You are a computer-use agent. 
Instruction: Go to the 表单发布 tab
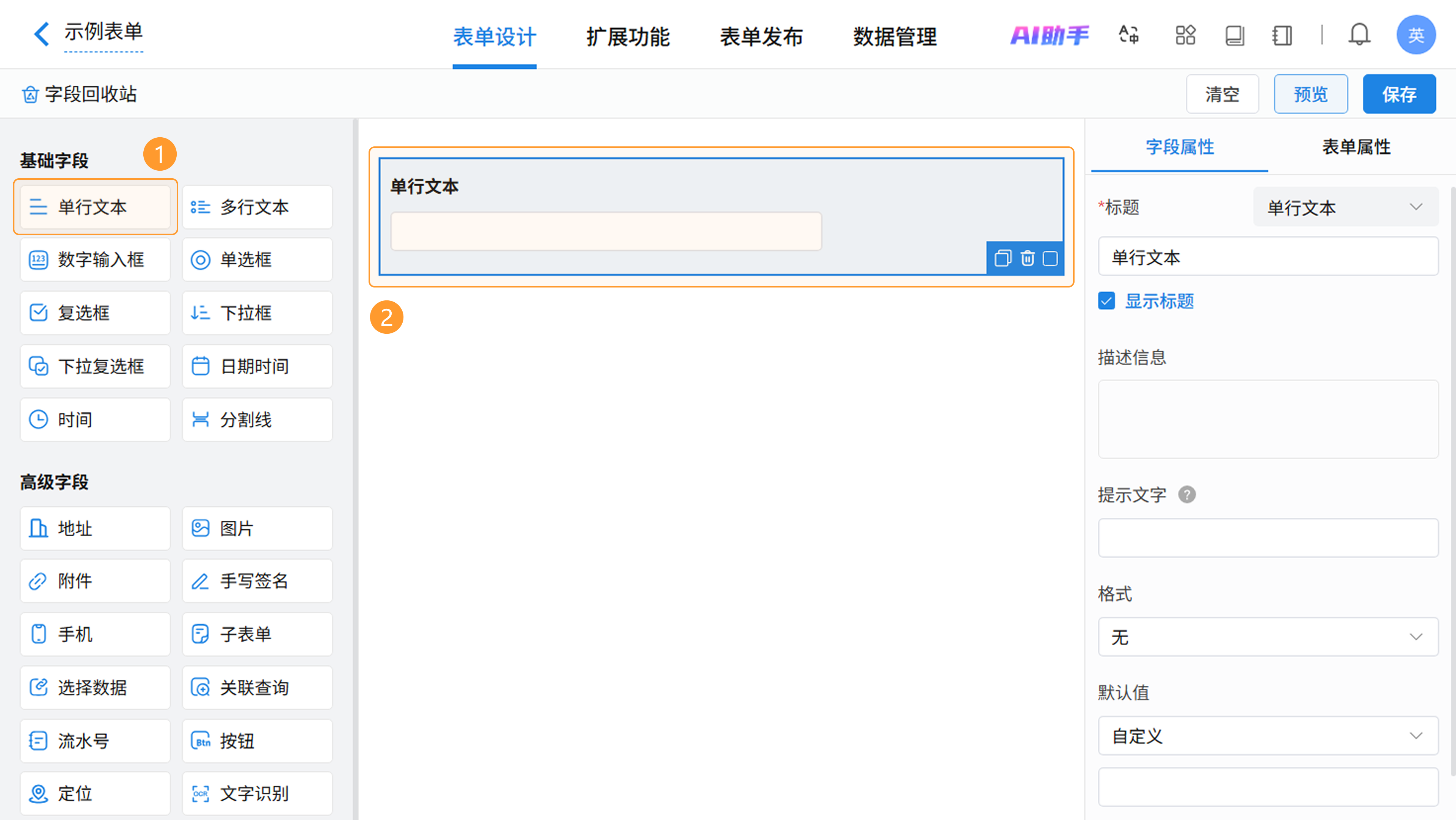[x=761, y=37]
